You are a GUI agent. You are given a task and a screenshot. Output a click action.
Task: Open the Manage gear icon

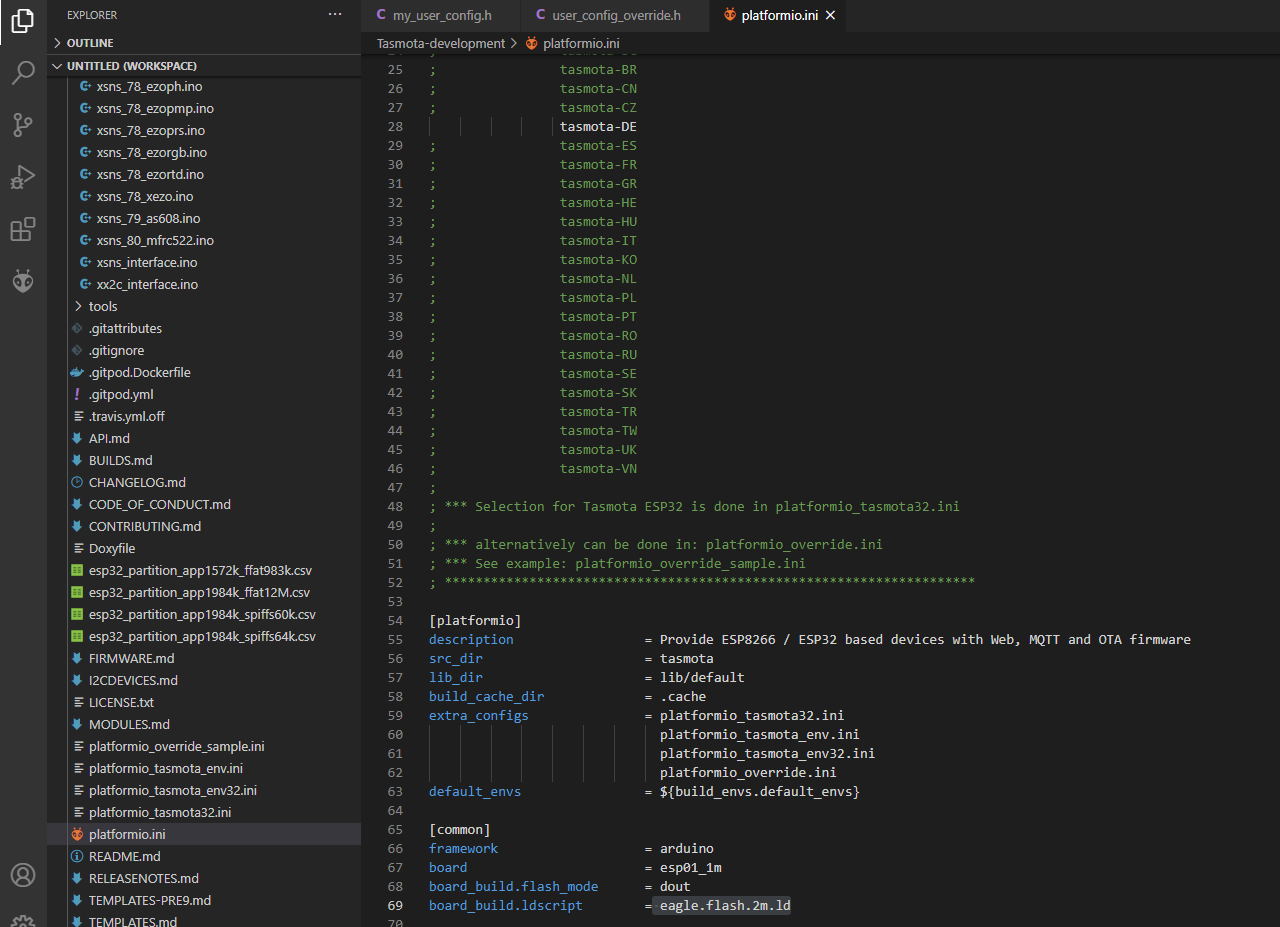click(x=23, y=920)
